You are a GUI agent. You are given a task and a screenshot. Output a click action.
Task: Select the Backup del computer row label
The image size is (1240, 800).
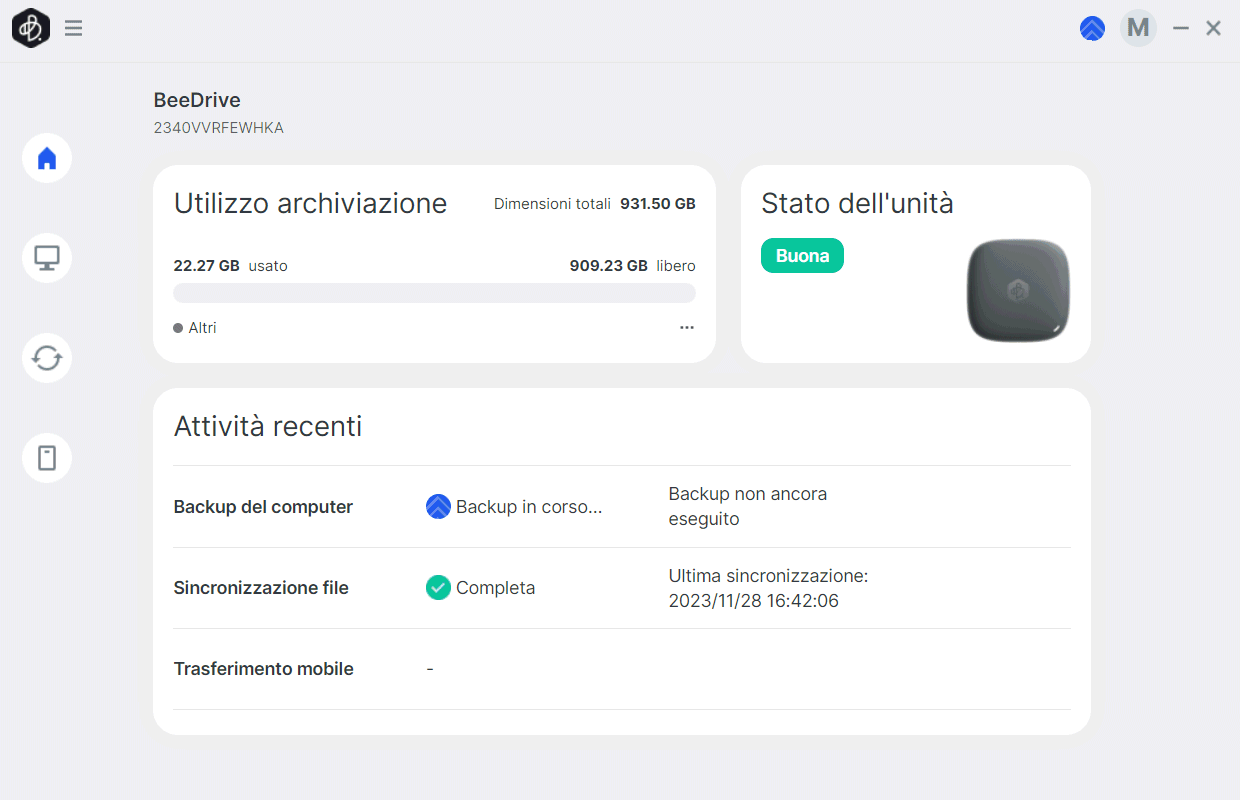[x=263, y=507]
